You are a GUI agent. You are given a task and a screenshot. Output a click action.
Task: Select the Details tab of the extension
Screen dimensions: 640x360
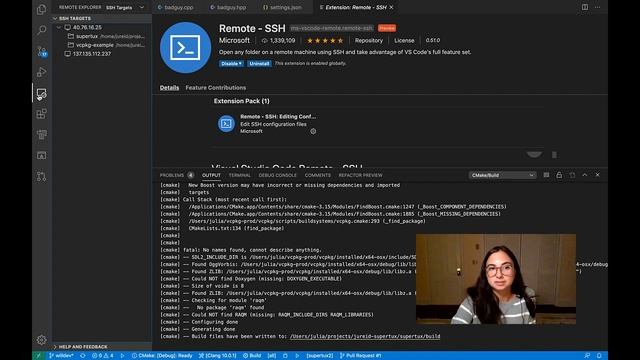click(x=169, y=88)
